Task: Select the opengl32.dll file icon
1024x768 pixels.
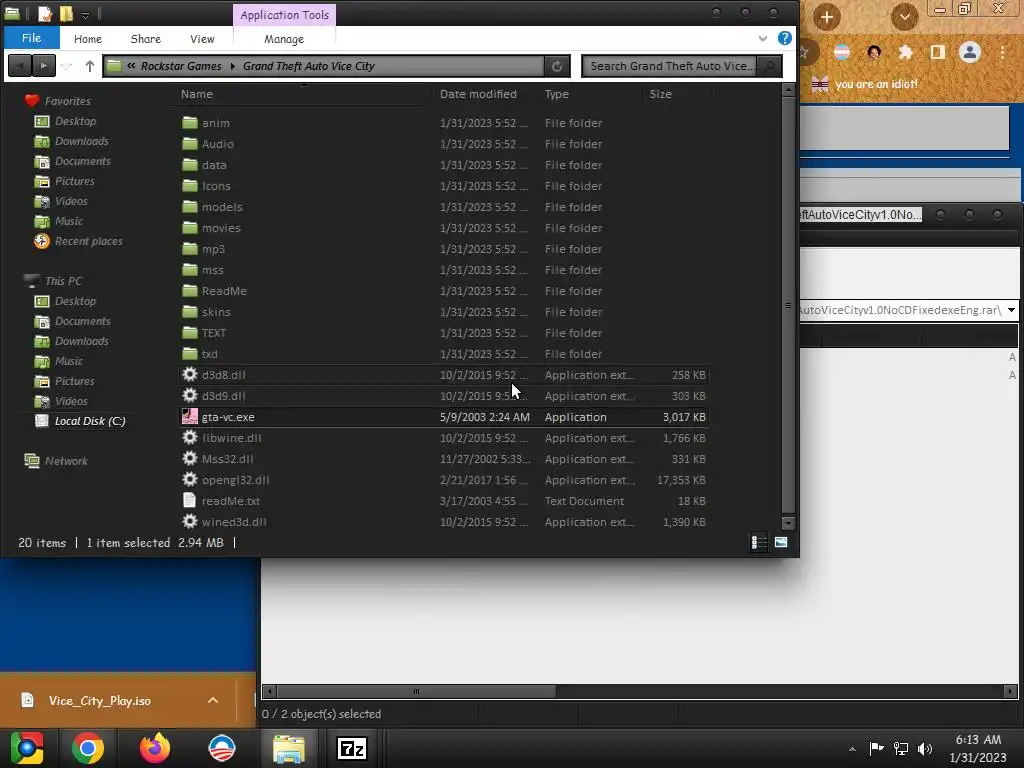Action: point(189,479)
